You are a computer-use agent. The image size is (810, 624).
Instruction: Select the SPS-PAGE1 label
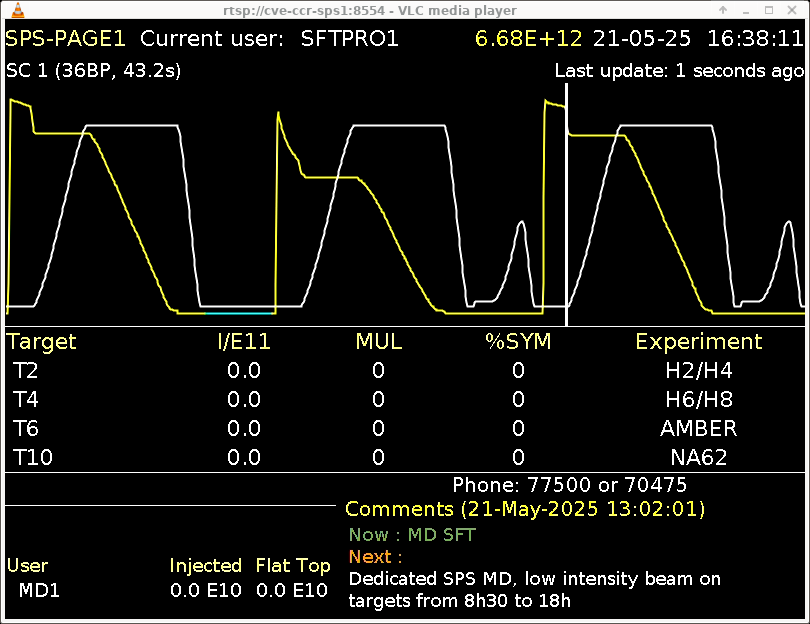point(66,39)
